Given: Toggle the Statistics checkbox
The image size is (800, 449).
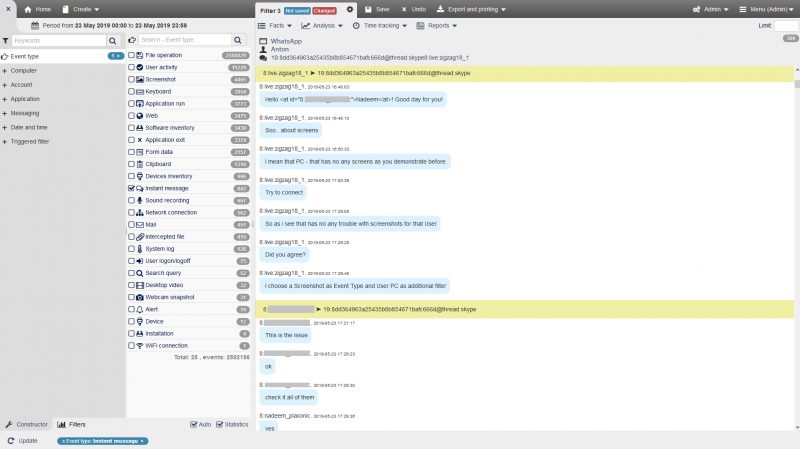Looking at the screenshot, I should click(x=219, y=424).
